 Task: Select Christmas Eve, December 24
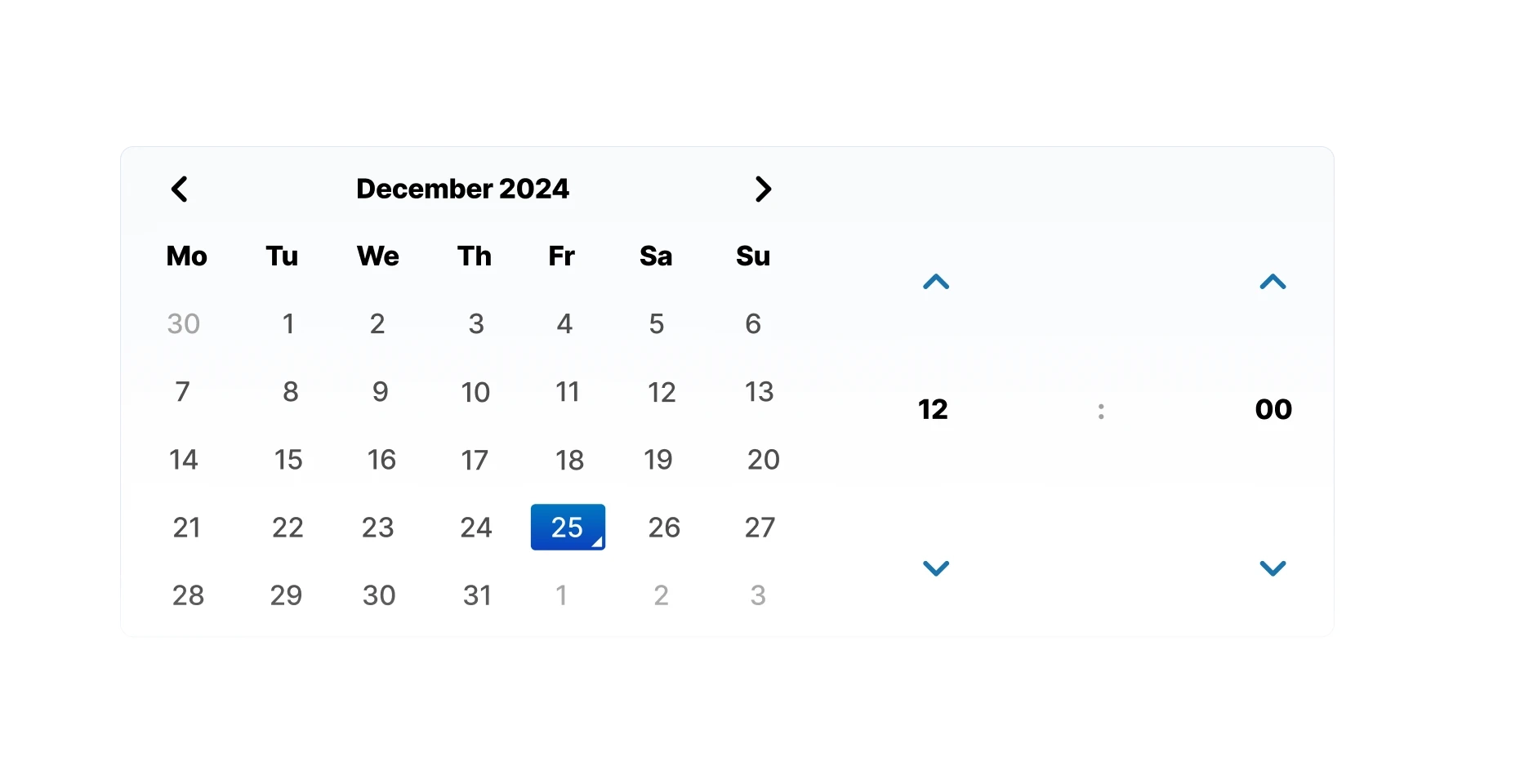pos(476,528)
